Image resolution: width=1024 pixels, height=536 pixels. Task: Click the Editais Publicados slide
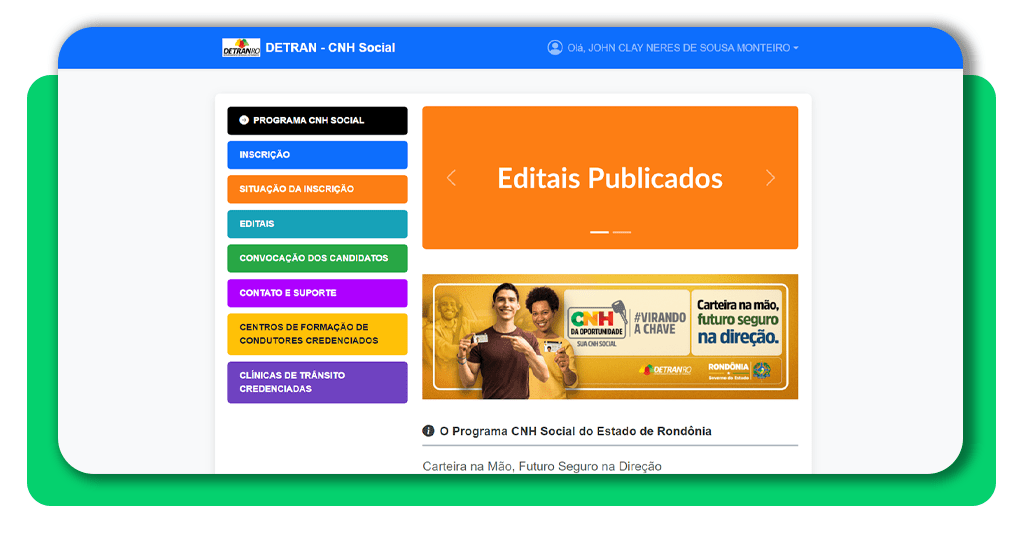click(x=610, y=178)
